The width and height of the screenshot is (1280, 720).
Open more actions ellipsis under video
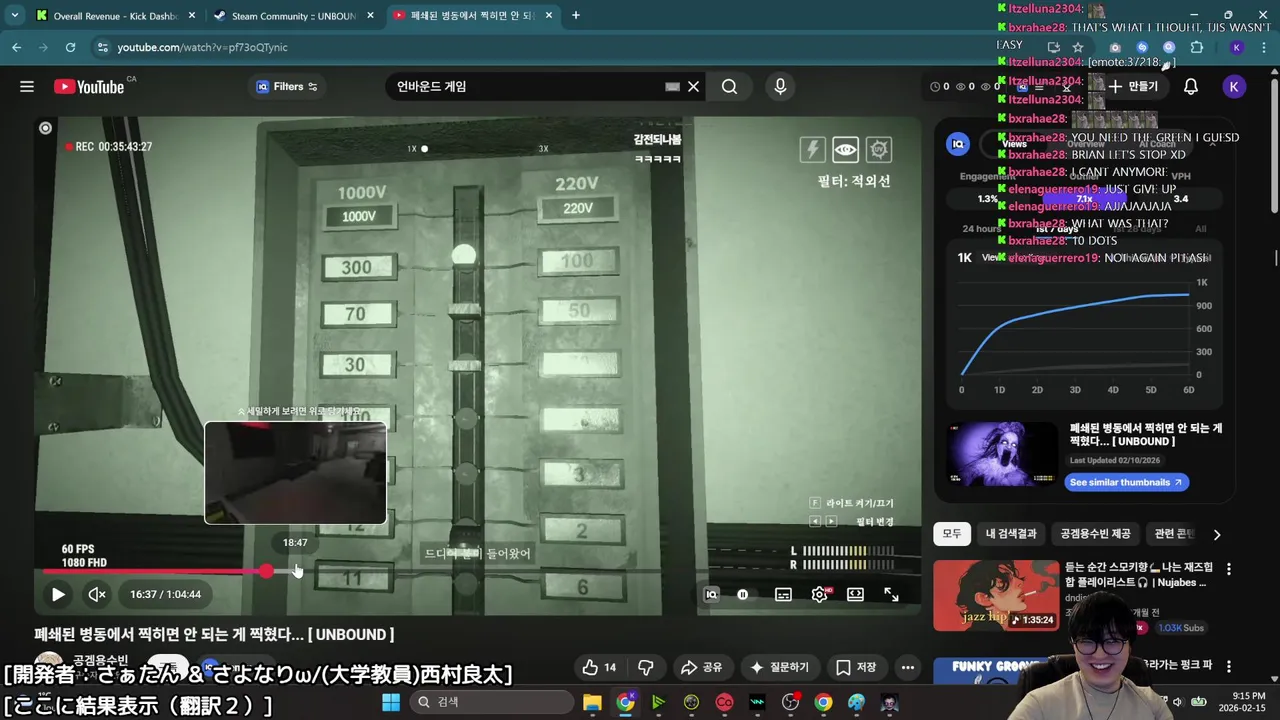pos(907,667)
